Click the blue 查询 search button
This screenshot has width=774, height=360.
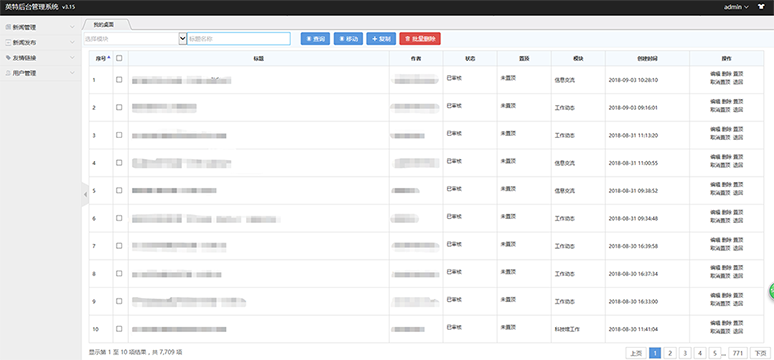pyautogui.click(x=315, y=39)
